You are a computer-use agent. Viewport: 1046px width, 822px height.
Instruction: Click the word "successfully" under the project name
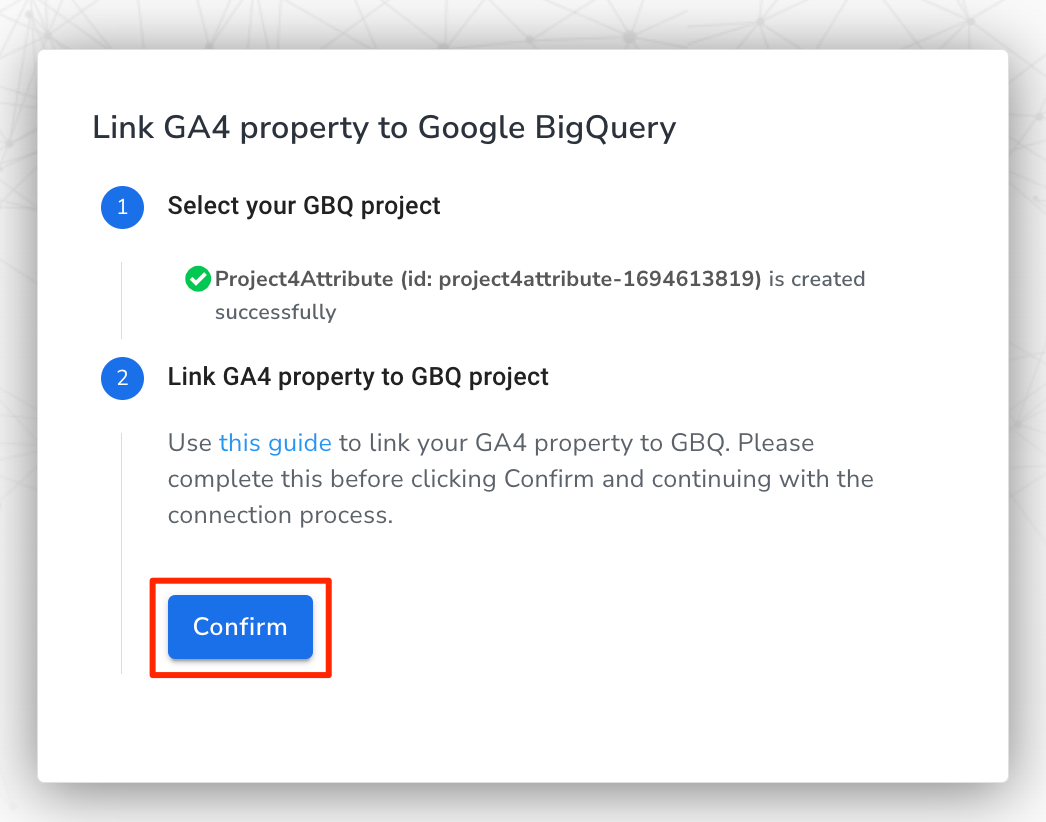click(x=275, y=312)
